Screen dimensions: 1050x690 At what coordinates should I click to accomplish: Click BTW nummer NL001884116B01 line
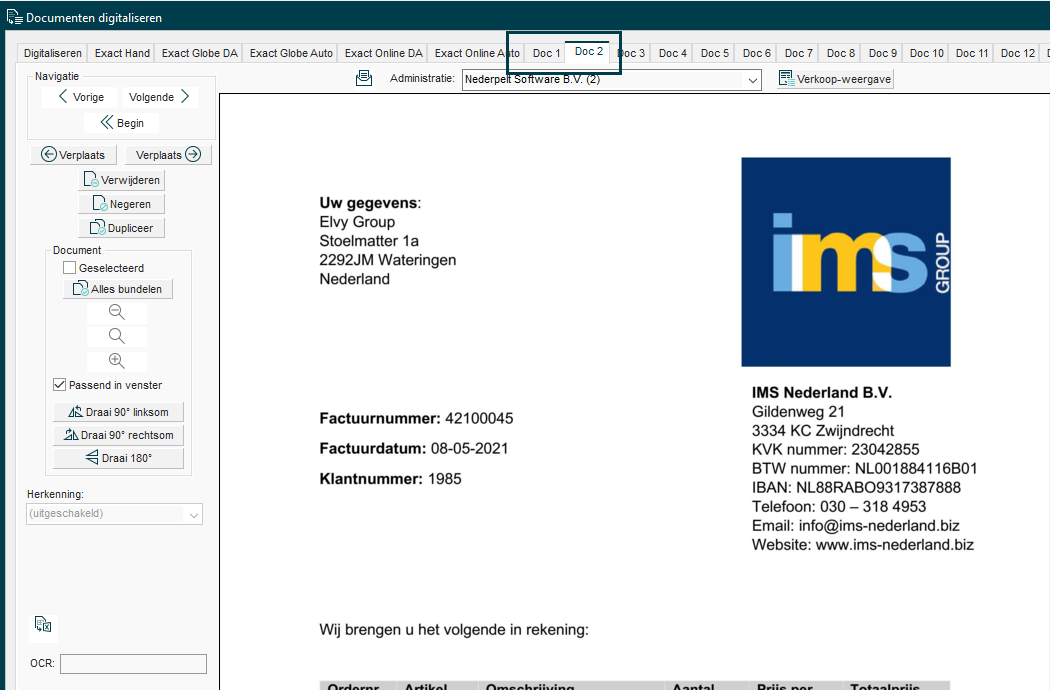tap(865, 468)
